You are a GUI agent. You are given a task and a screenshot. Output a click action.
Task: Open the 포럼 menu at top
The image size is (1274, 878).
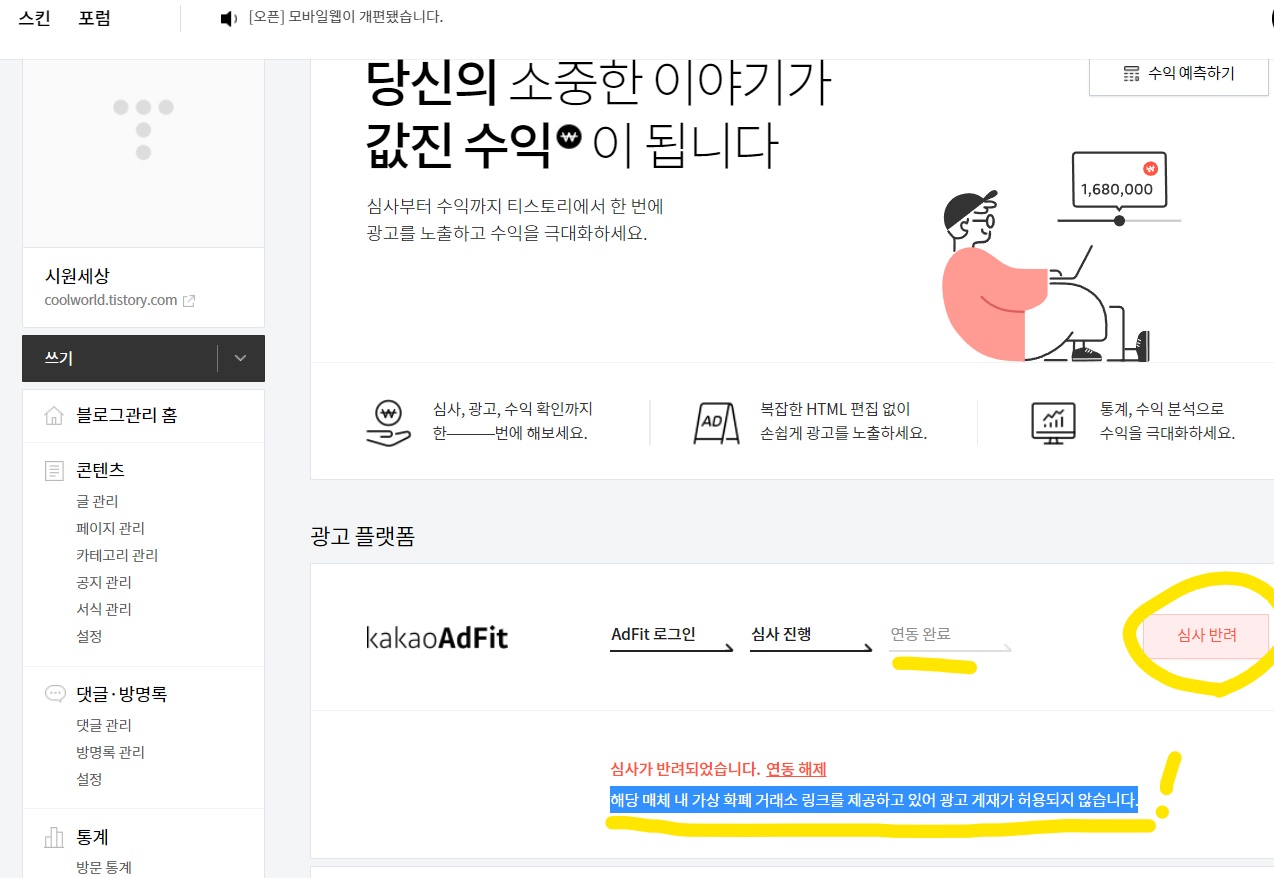(95, 18)
